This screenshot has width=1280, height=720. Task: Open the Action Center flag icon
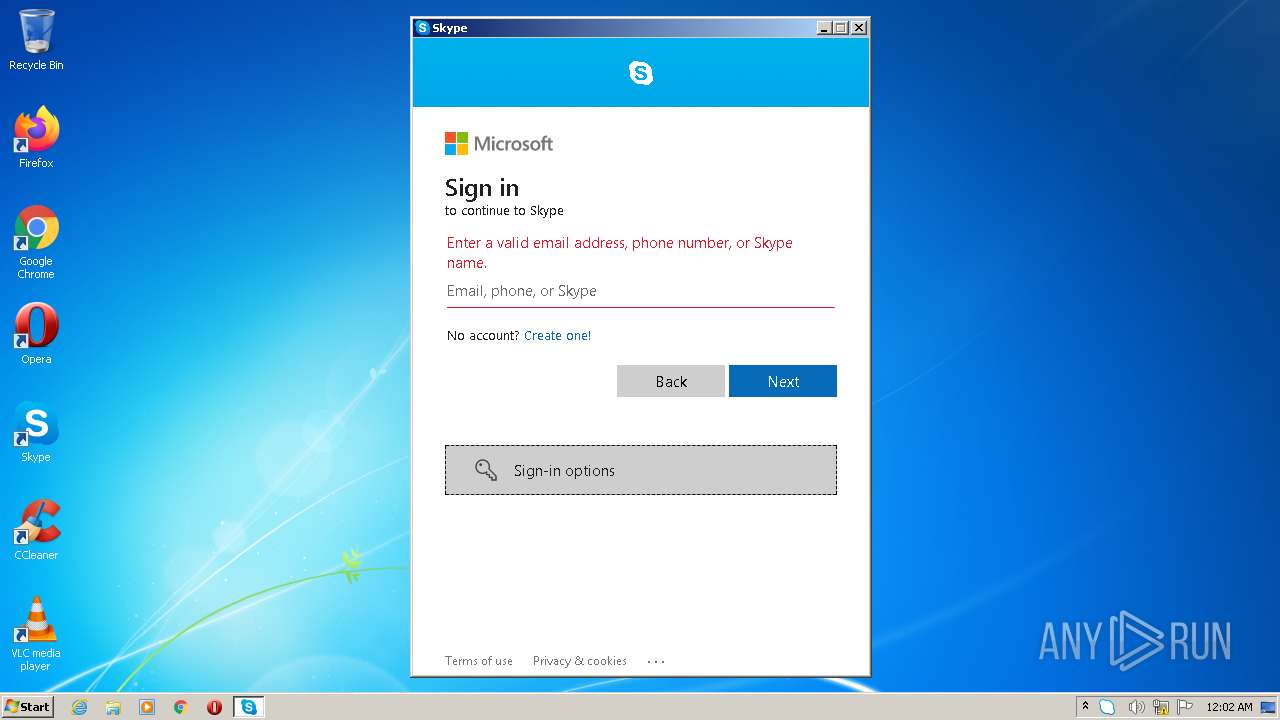[1185, 707]
